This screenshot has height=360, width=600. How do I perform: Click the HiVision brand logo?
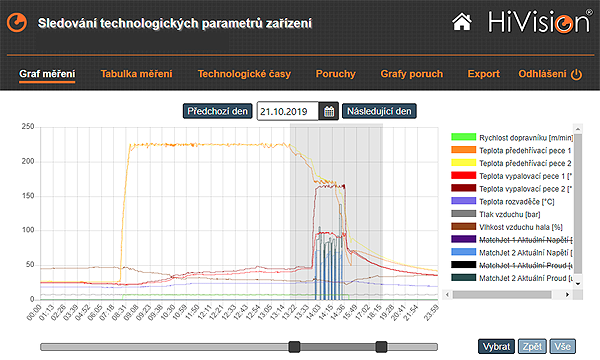[540, 21]
